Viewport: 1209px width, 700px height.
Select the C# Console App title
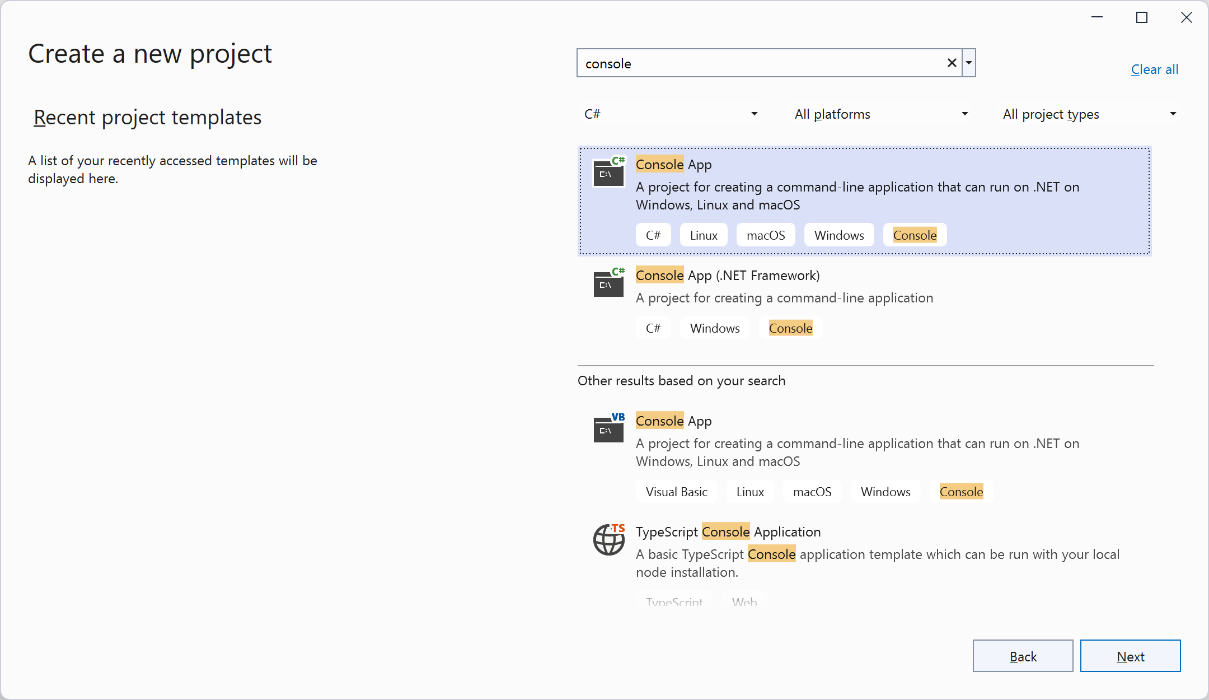click(674, 164)
